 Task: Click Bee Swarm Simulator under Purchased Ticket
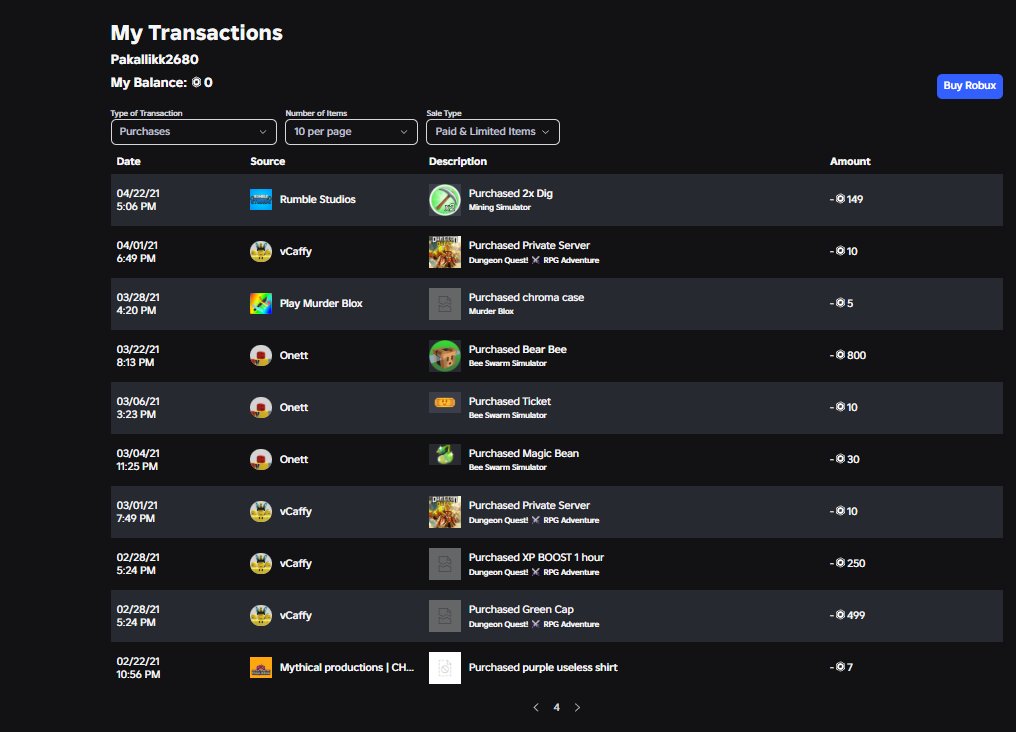click(507, 415)
